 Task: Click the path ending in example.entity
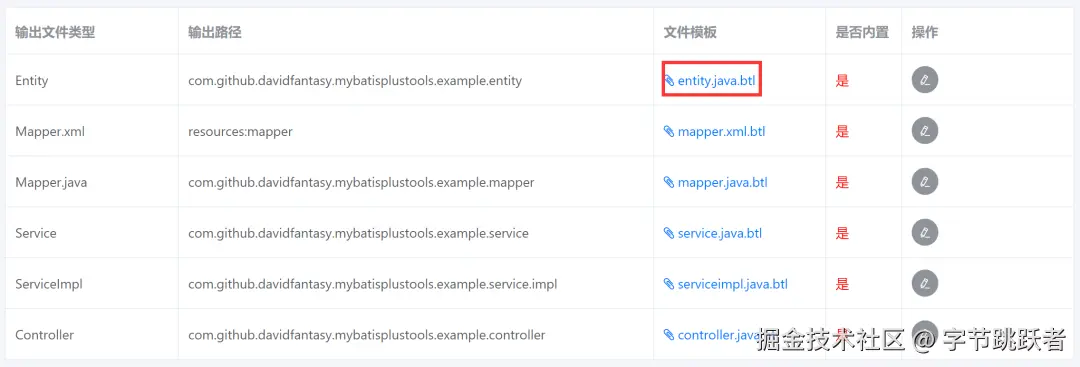(x=355, y=81)
